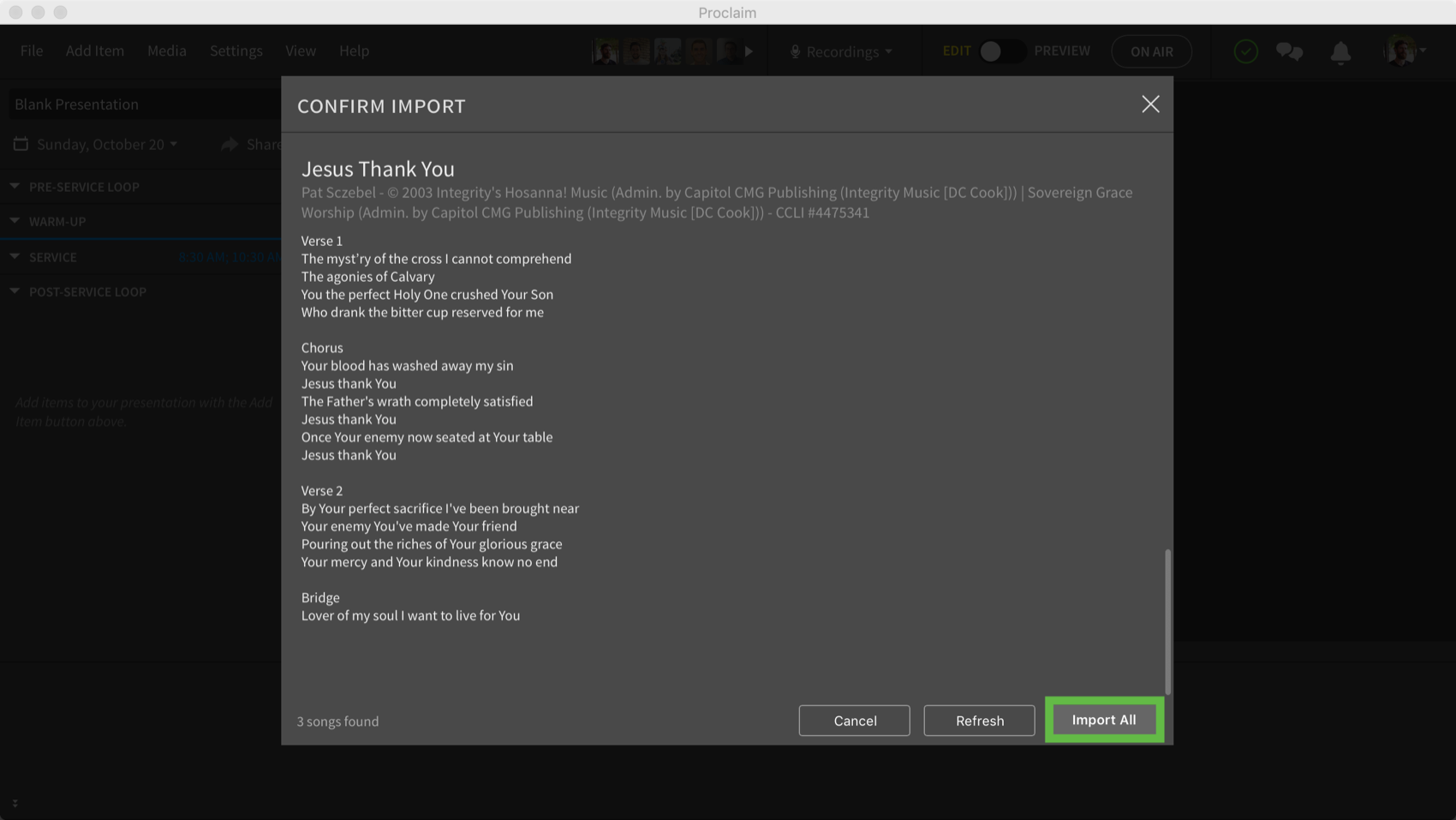Click the Import All button
1456x820 pixels.
pyautogui.click(x=1103, y=720)
